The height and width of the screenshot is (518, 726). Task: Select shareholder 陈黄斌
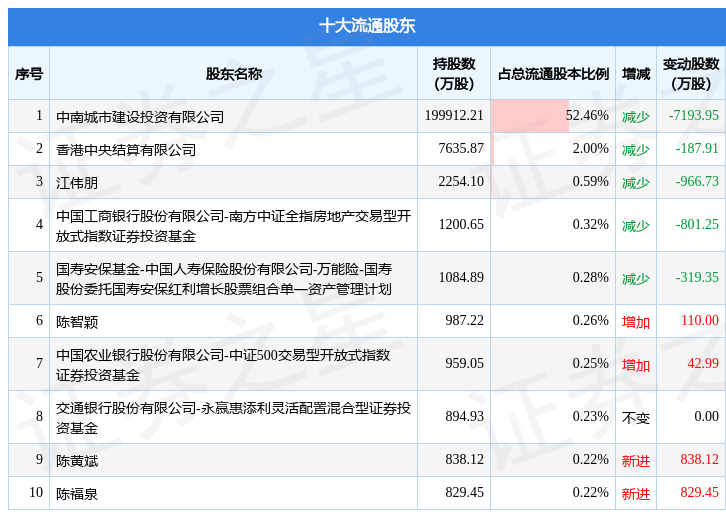coord(77,461)
